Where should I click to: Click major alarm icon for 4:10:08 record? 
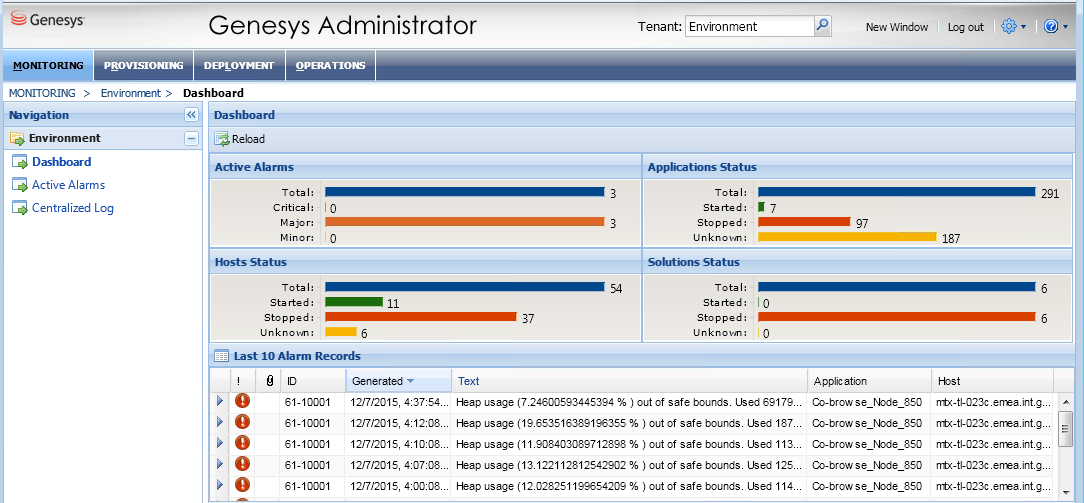coord(242,443)
